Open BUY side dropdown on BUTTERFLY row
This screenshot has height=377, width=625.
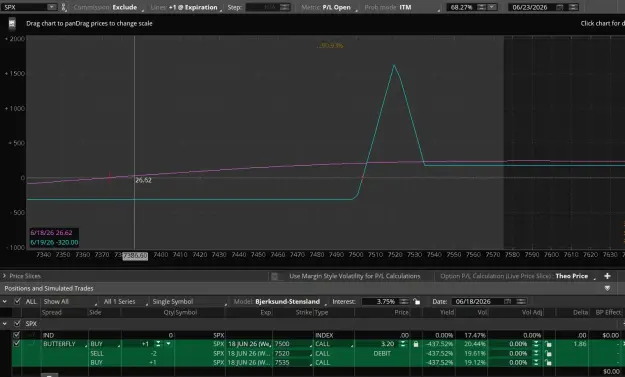[104, 344]
